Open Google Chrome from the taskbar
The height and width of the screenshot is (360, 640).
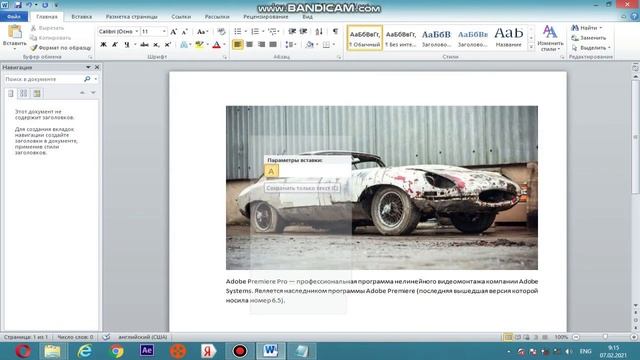[x=116, y=351]
